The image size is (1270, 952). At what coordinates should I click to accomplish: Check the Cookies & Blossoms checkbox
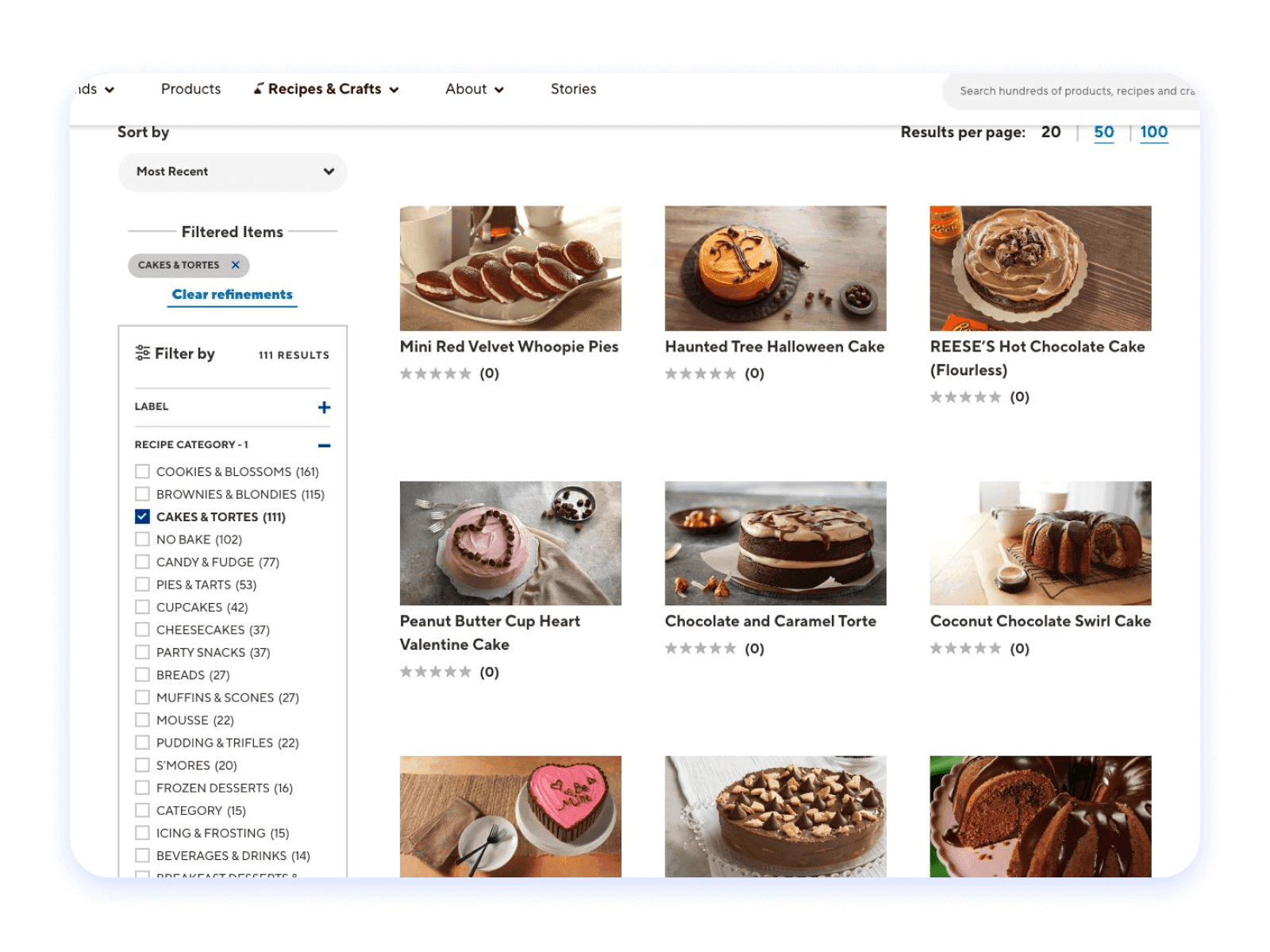point(143,471)
